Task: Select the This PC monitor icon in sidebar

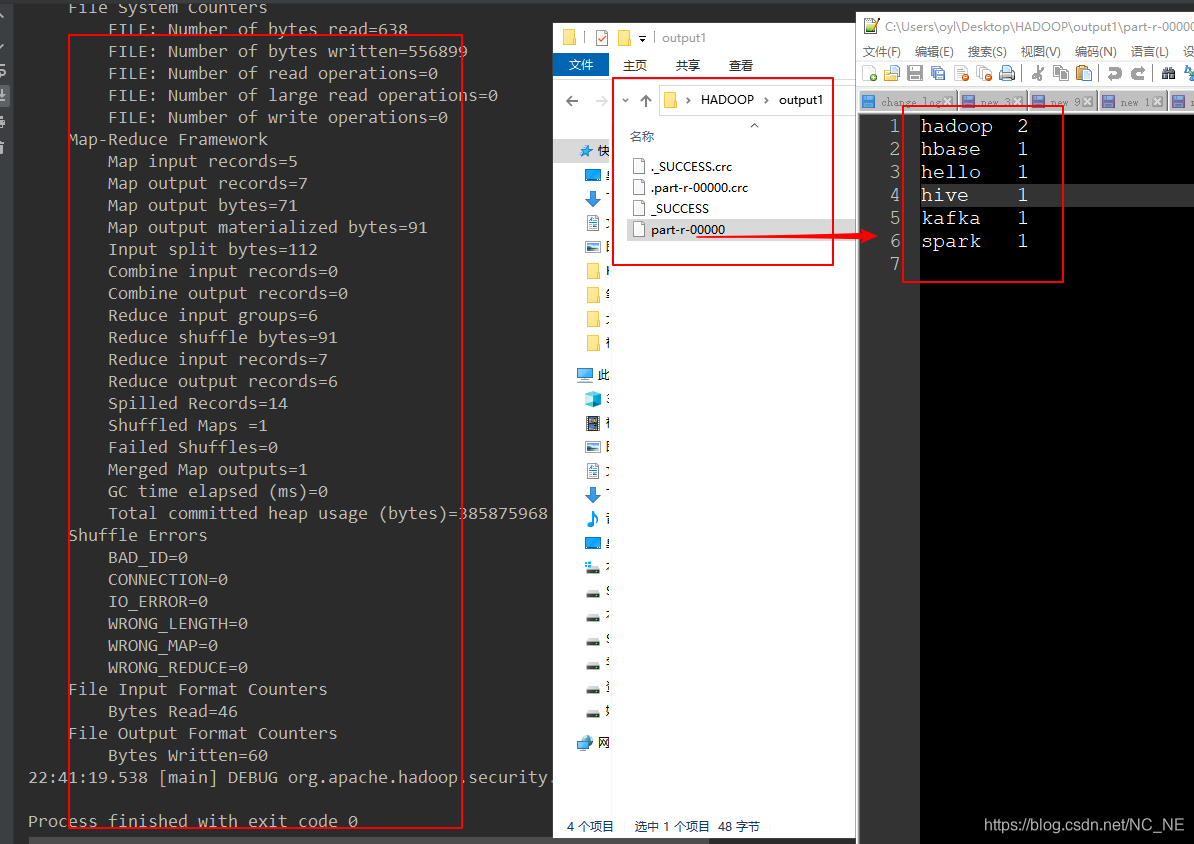Action: coord(585,374)
